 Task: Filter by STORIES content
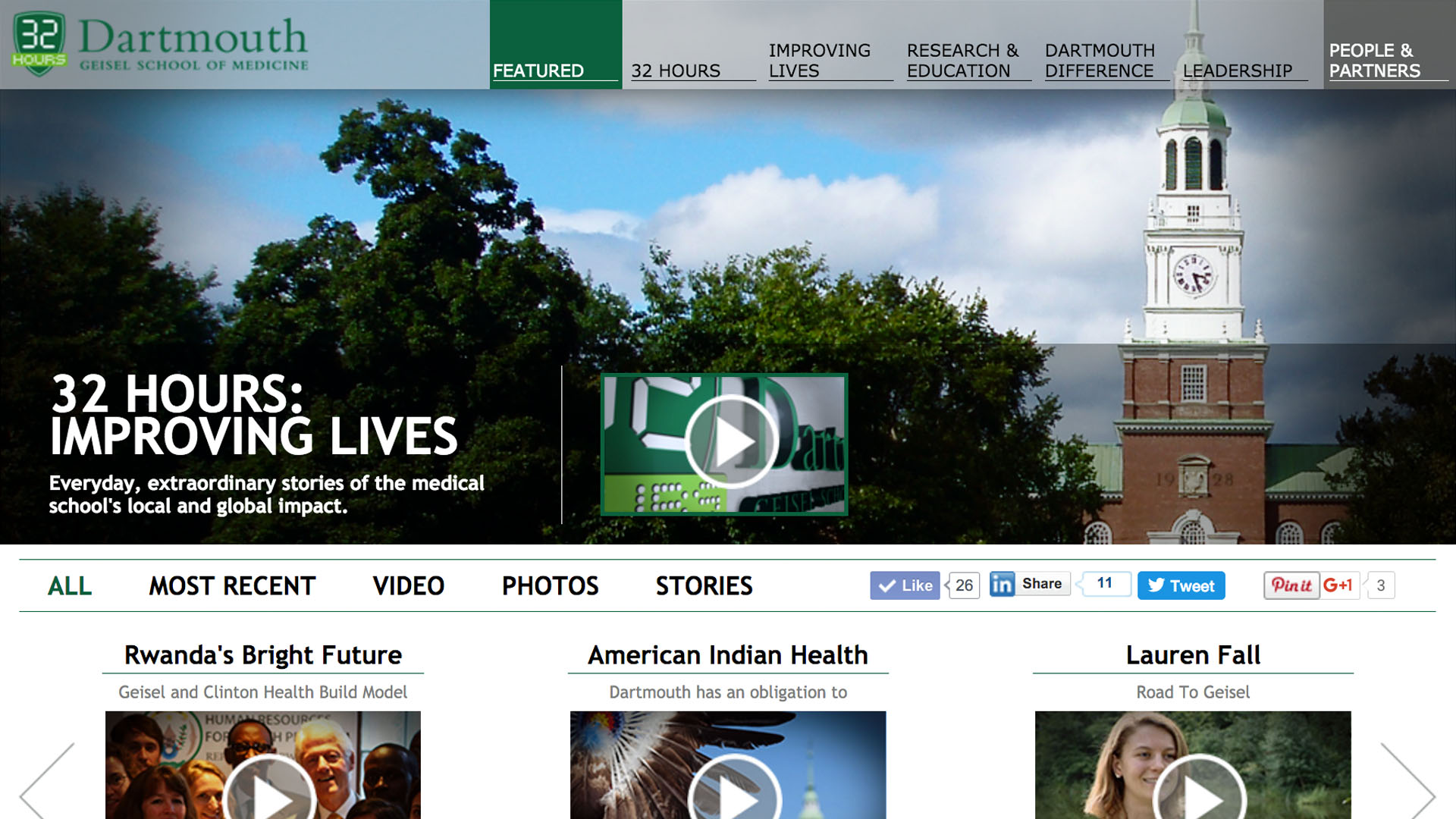(704, 586)
